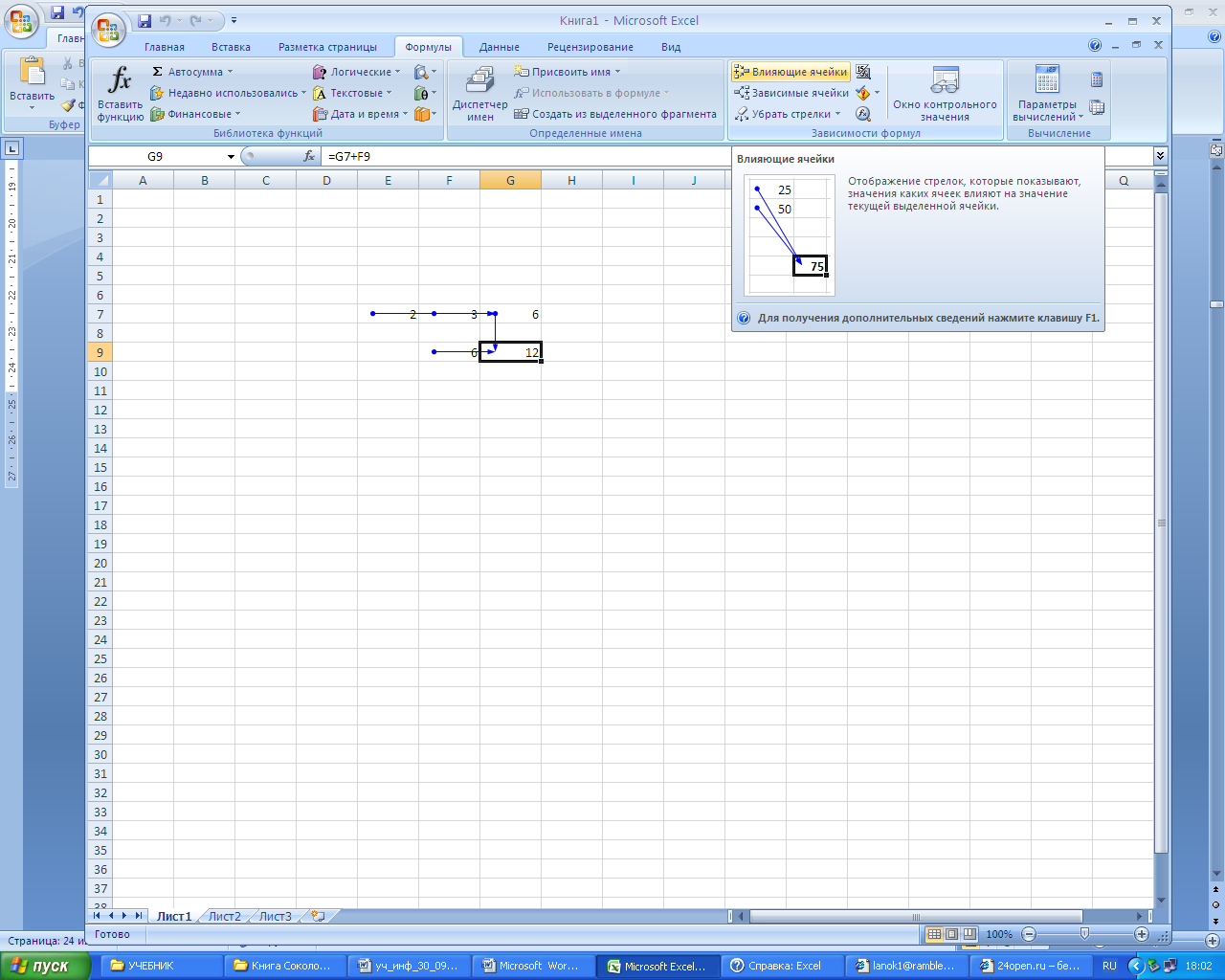Viewport: 1225px width, 980px height.
Task: Click the Calculate Now calculator icon
Action: coord(1097,80)
